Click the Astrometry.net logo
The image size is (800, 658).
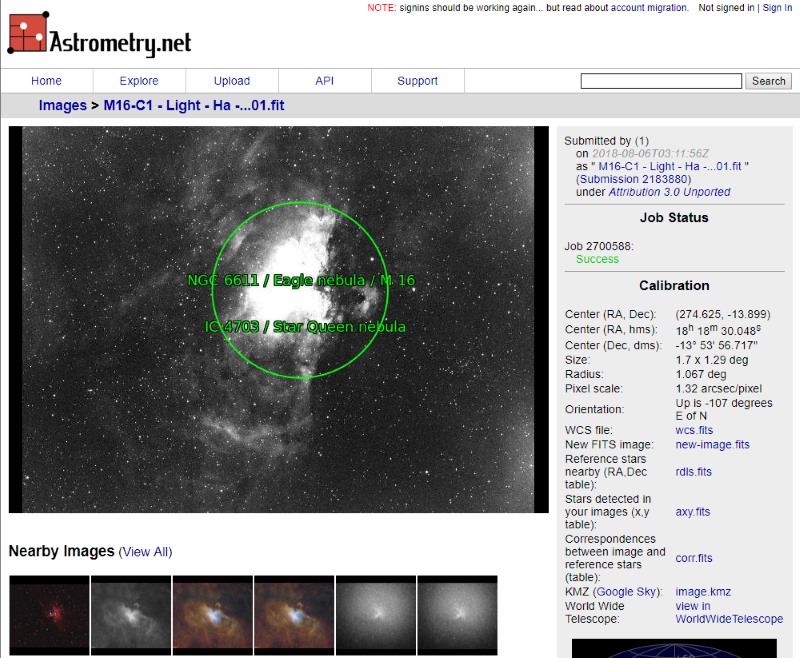(99, 33)
